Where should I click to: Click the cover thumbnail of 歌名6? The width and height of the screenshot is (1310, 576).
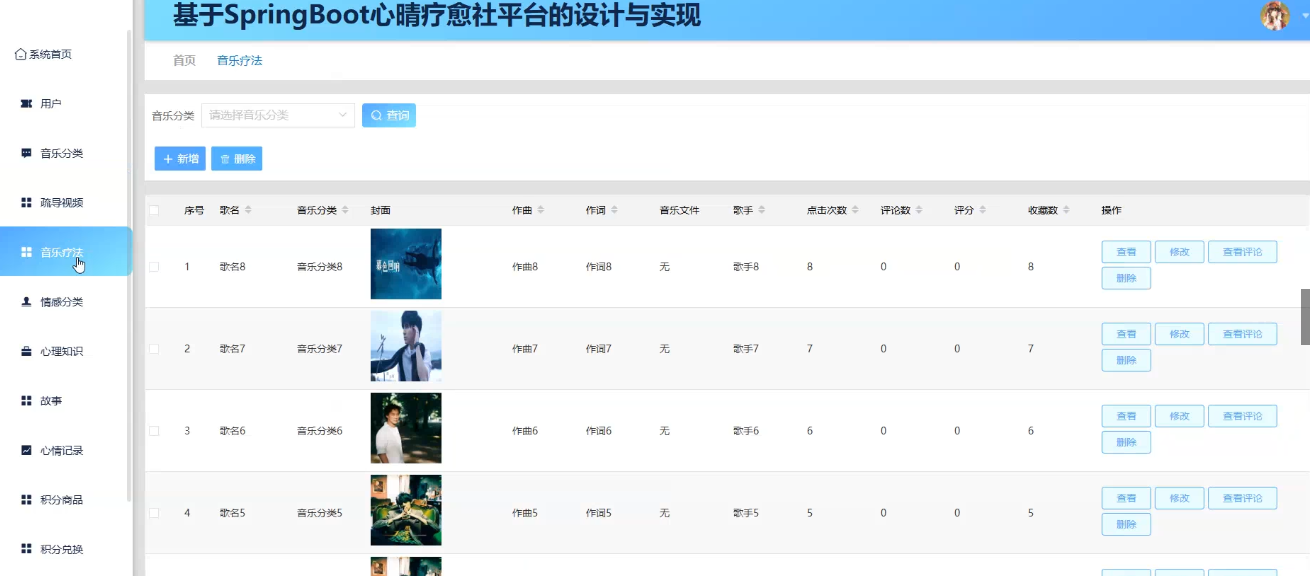coord(406,428)
